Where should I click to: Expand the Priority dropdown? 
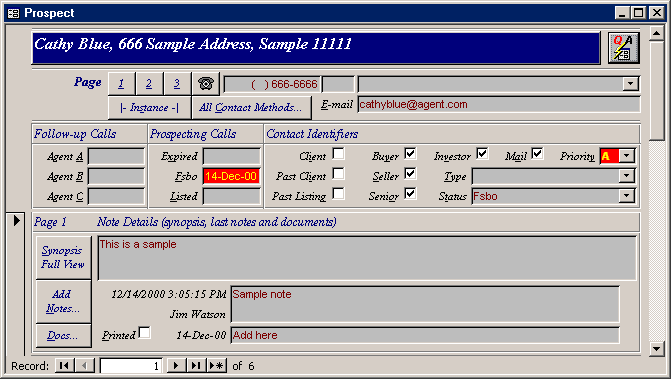(x=627, y=156)
